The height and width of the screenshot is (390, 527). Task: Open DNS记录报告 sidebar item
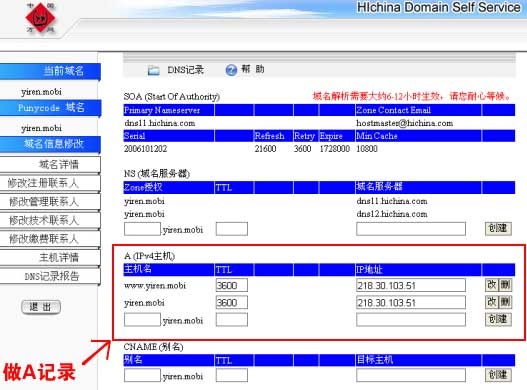click(x=50, y=276)
